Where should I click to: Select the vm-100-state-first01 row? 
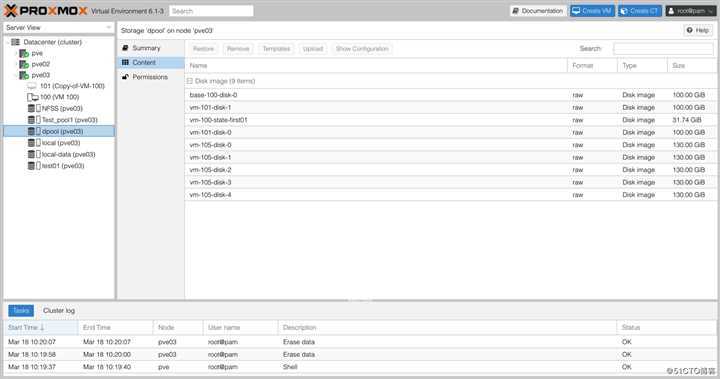(x=451, y=120)
